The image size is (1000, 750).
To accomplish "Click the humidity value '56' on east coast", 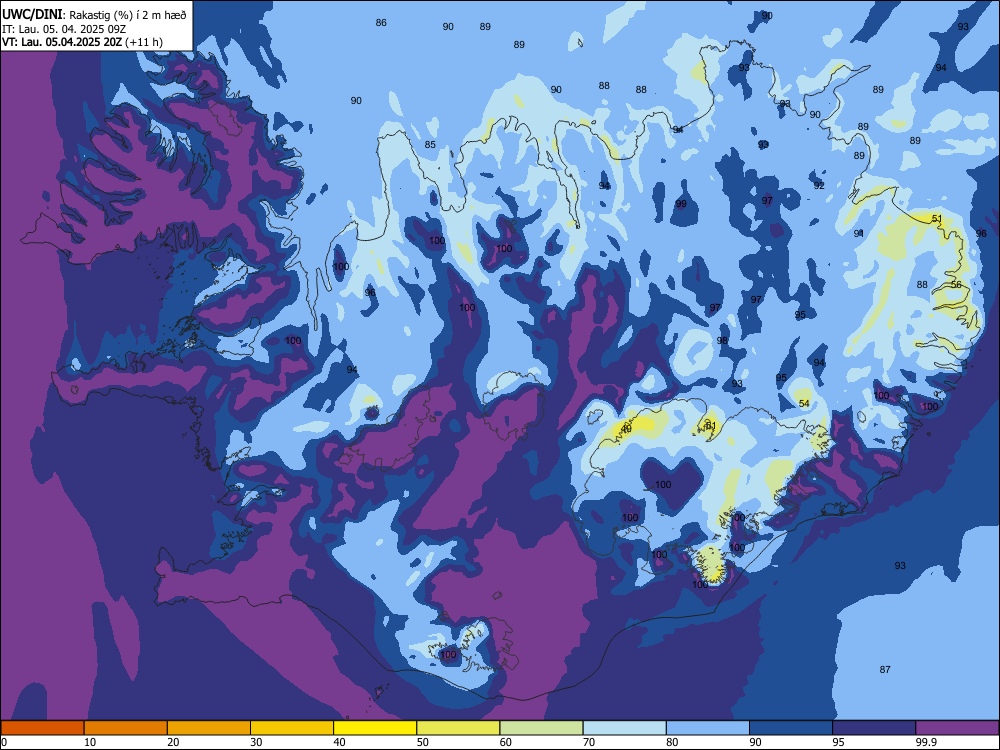I will [x=956, y=284].
